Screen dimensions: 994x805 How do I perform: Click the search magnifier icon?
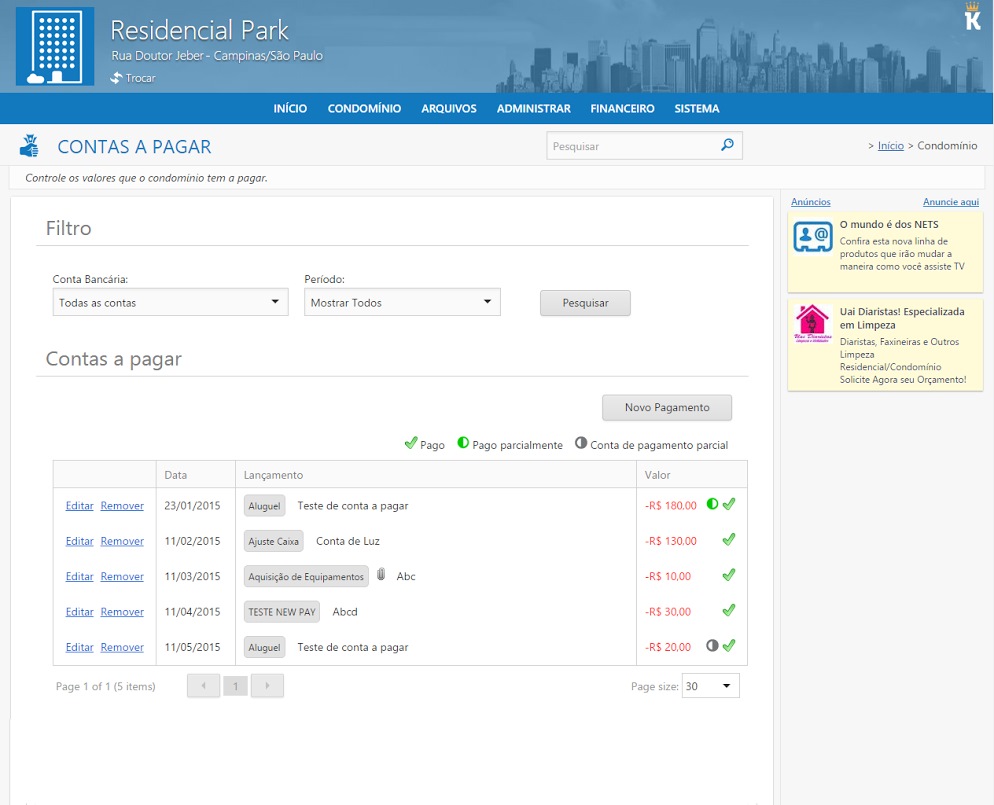pyautogui.click(x=727, y=145)
